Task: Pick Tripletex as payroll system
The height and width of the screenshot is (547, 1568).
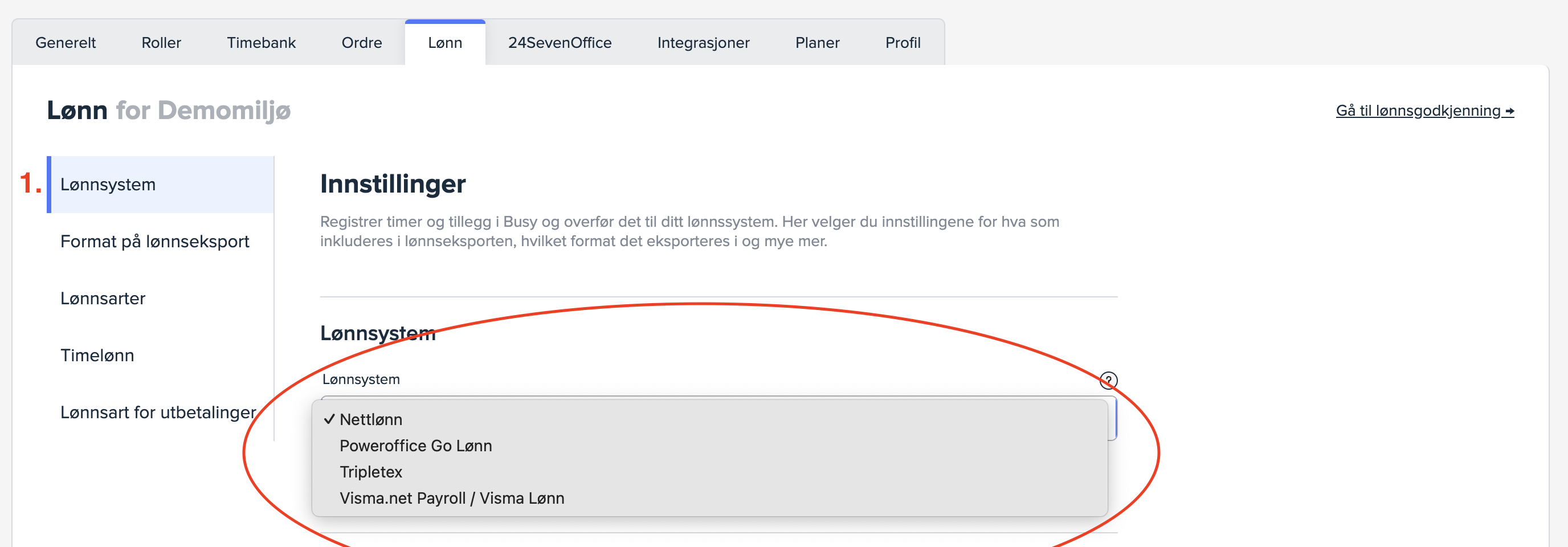Action: pyautogui.click(x=371, y=472)
